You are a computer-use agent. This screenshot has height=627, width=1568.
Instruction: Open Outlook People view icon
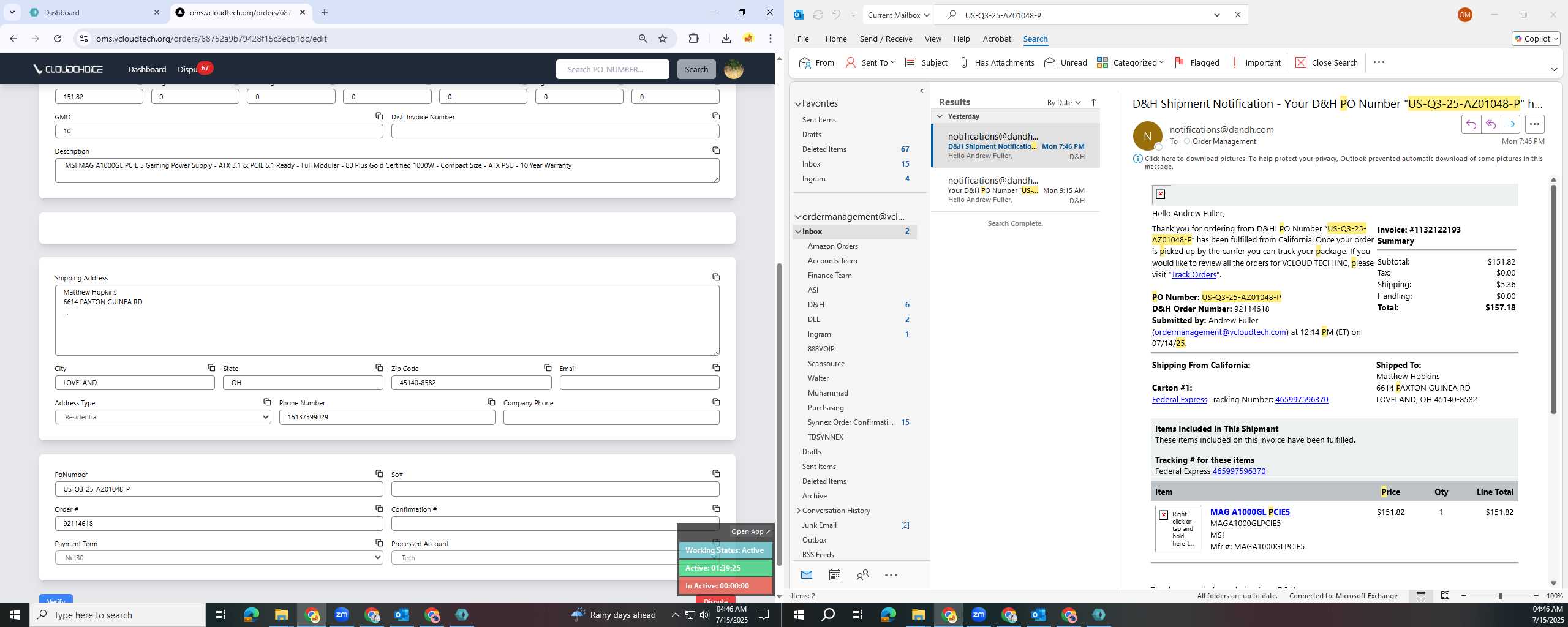[x=862, y=575]
